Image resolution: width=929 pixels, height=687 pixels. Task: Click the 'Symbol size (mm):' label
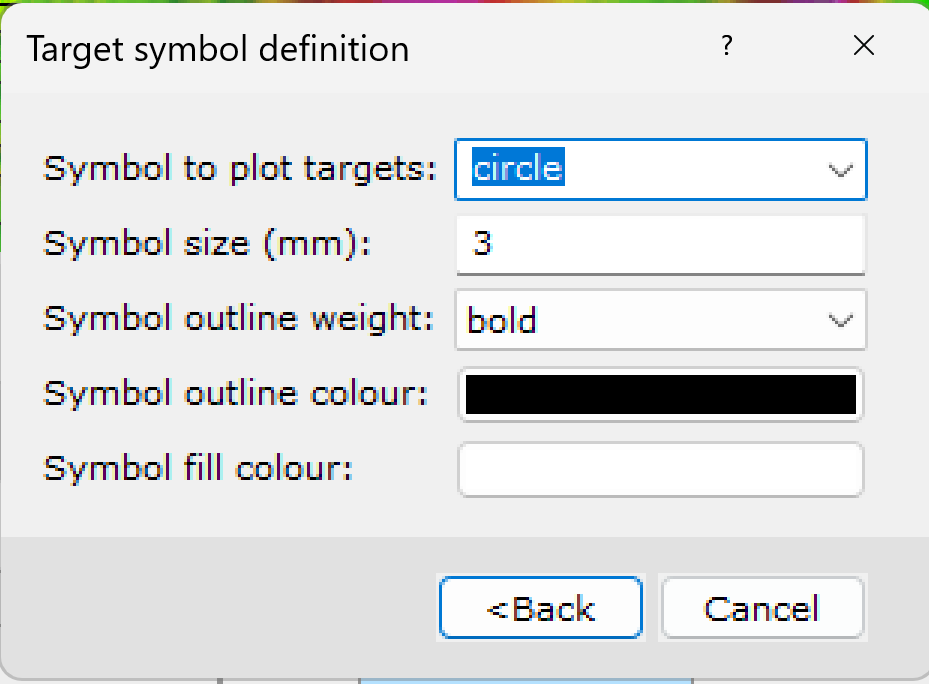[207, 244]
